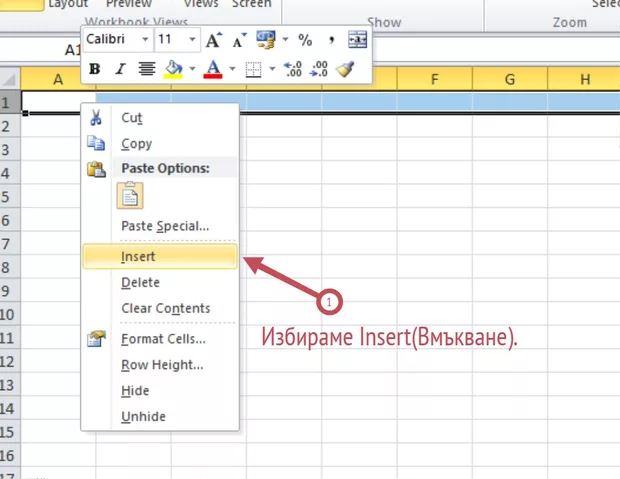Click the Copy pages icon

[x=96, y=143]
